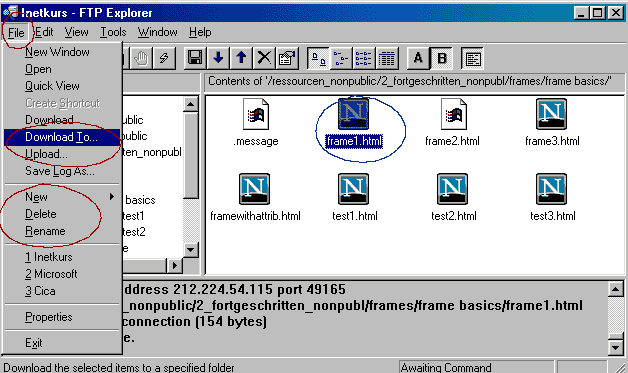Switch to details view mode
The width and height of the screenshot is (628, 373).
(387, 58)
